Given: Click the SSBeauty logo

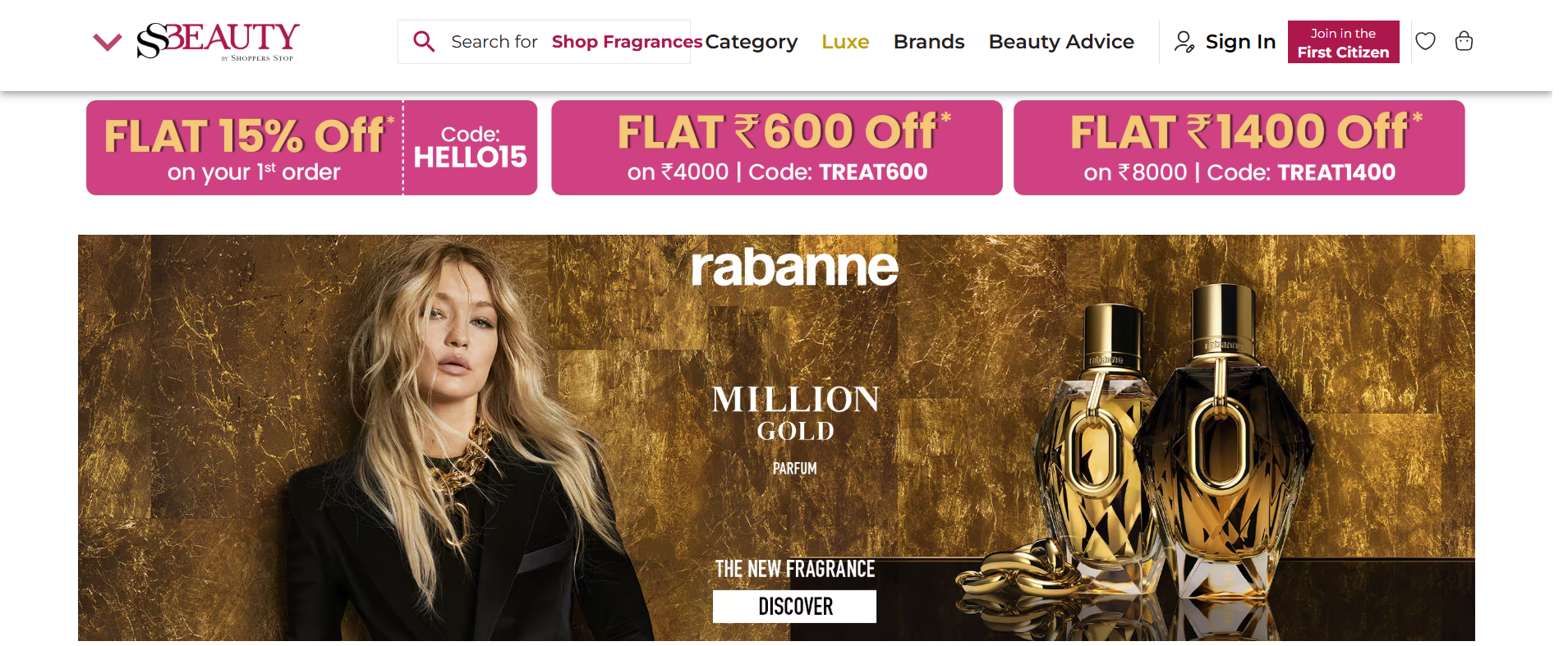Looking at the screenshot, I should point(218,40).
